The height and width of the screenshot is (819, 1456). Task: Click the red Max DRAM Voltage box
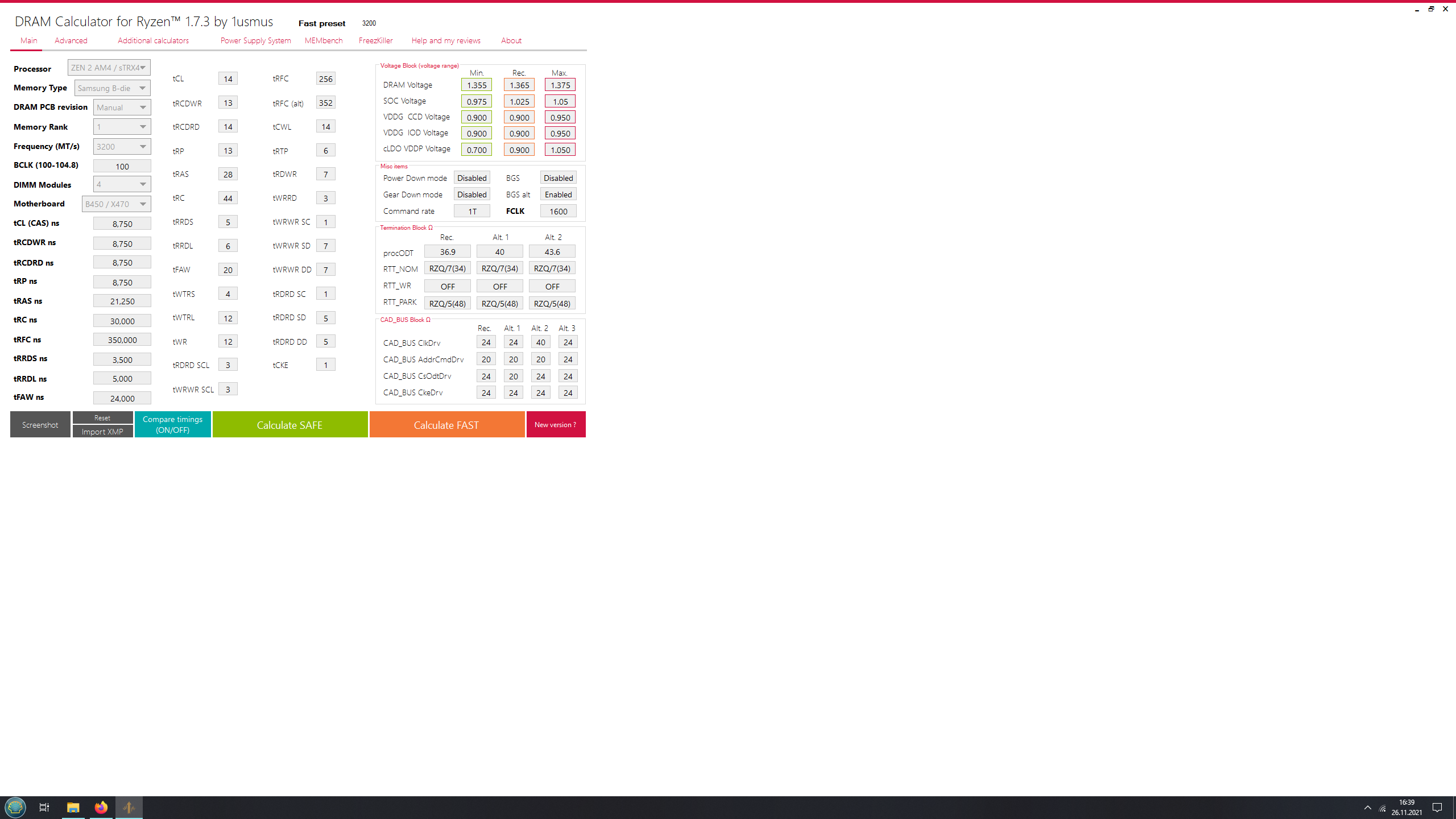(560, 85)
